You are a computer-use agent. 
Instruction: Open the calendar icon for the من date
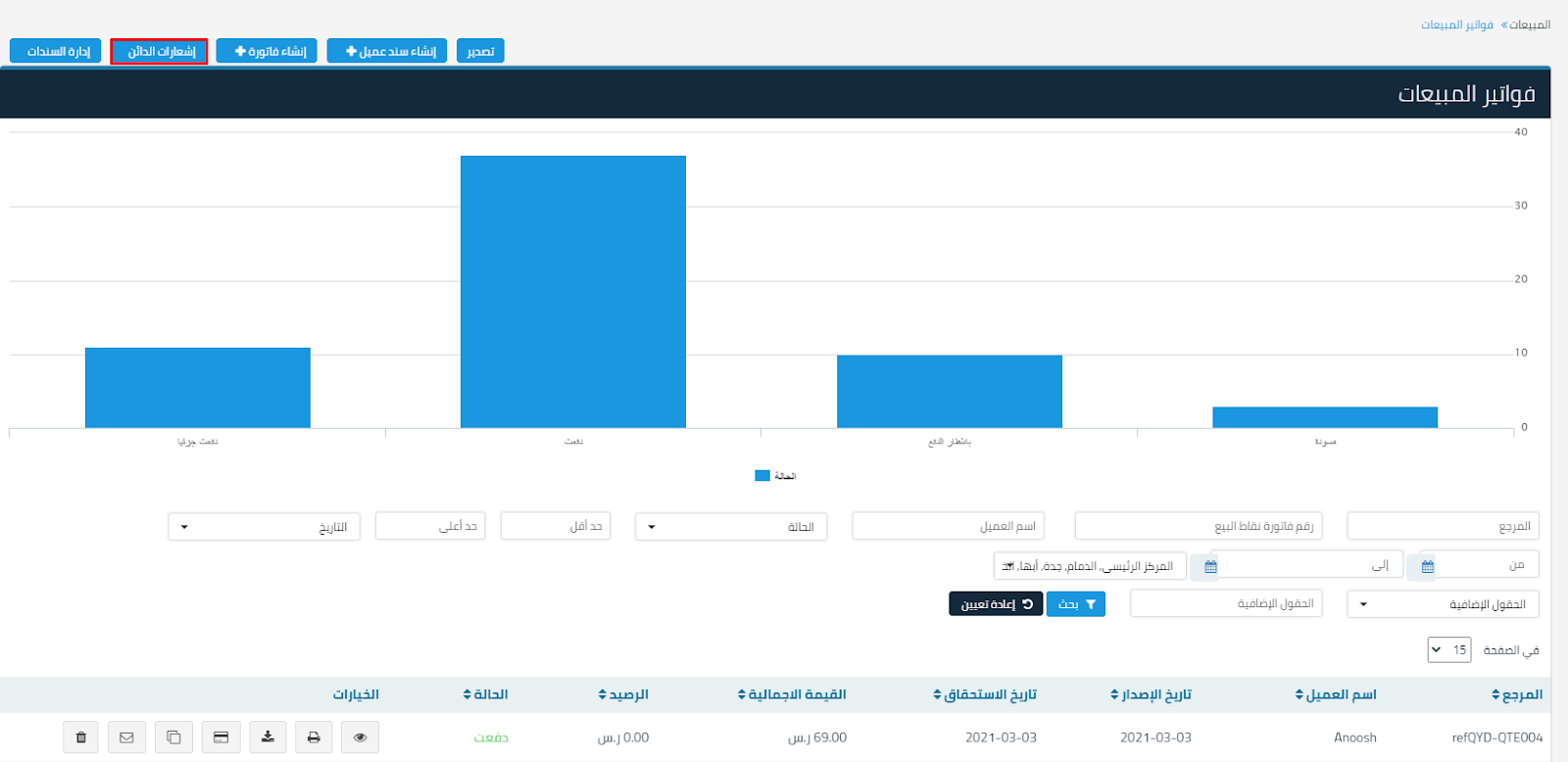click(1428, 566)
